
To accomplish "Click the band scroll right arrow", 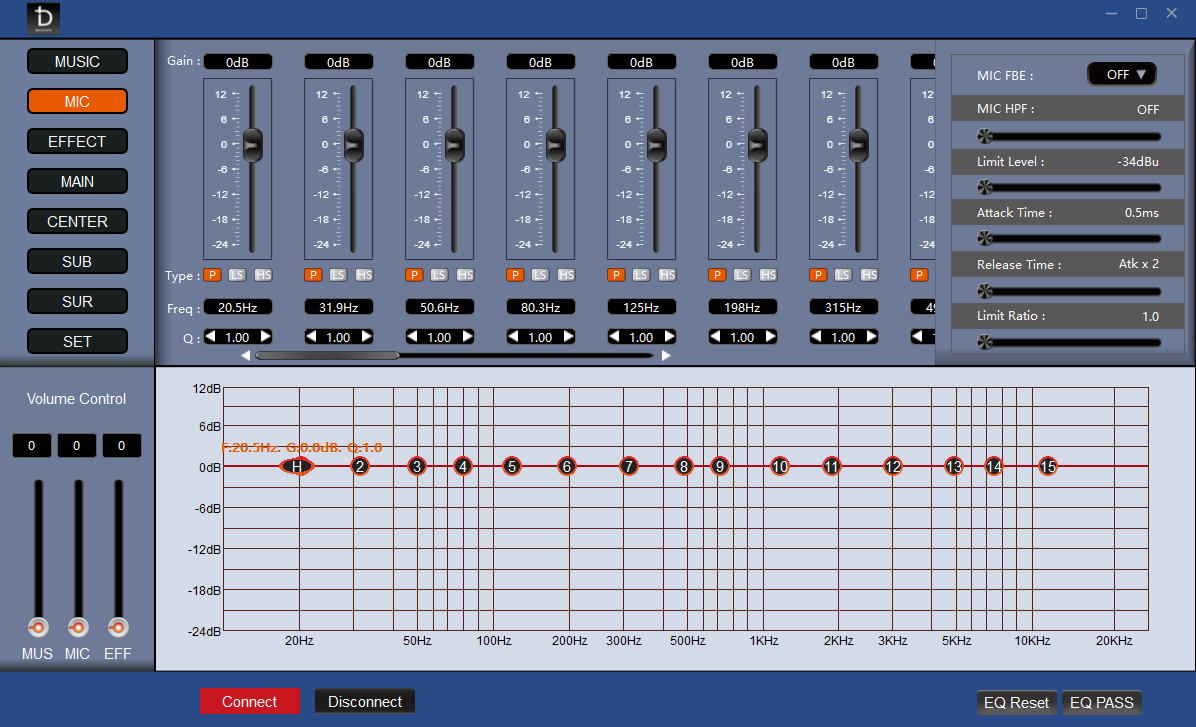I will click(666, 355).
